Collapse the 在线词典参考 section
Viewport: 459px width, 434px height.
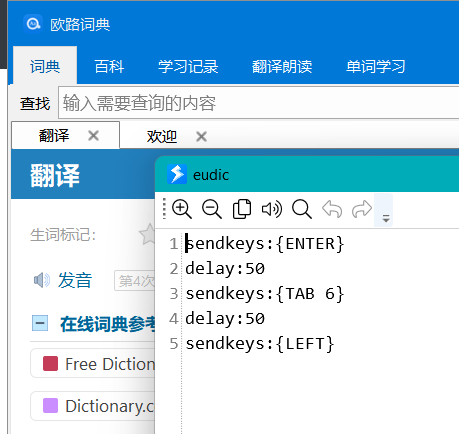40,323
